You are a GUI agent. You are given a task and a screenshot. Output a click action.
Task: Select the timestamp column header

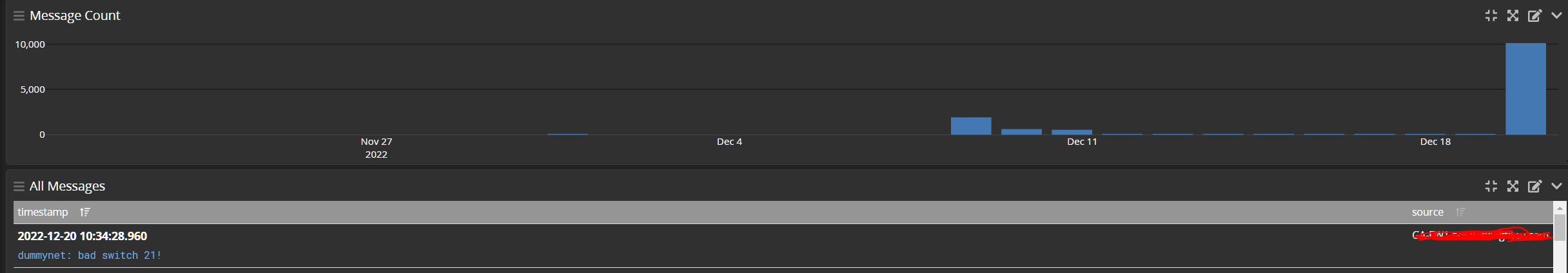pos(43,212)
